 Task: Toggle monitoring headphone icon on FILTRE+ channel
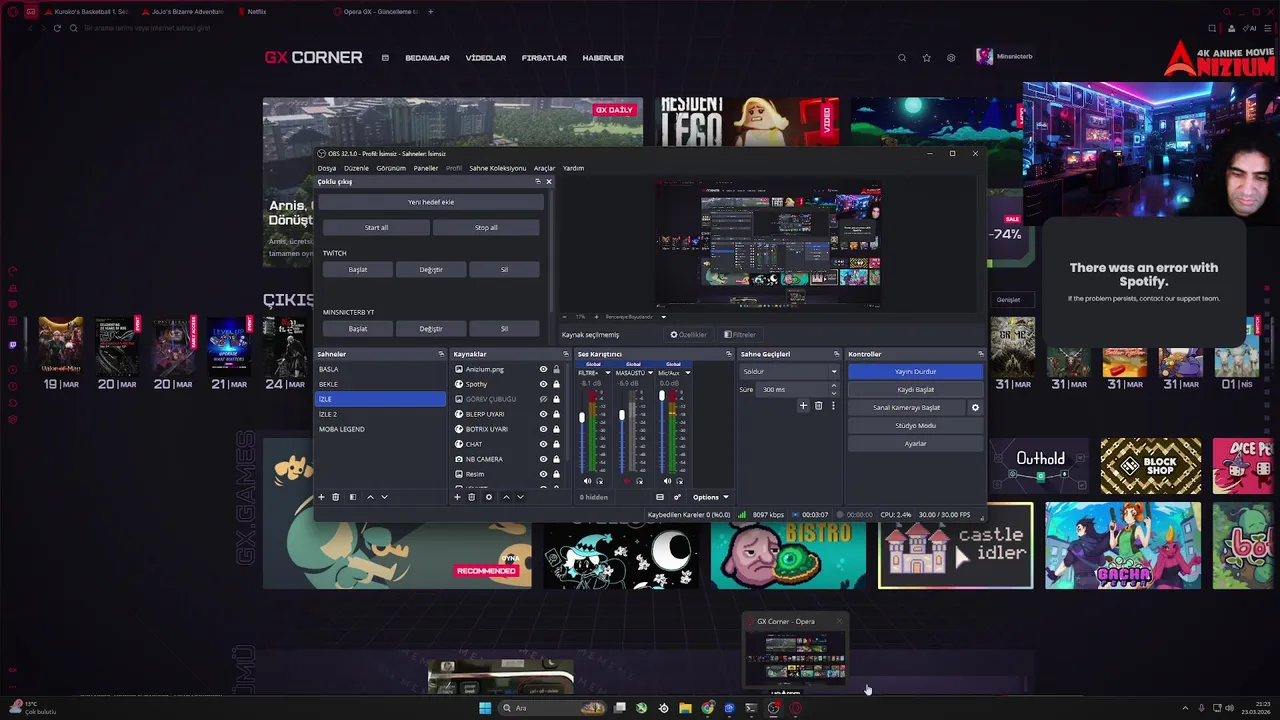click(600, 481)
